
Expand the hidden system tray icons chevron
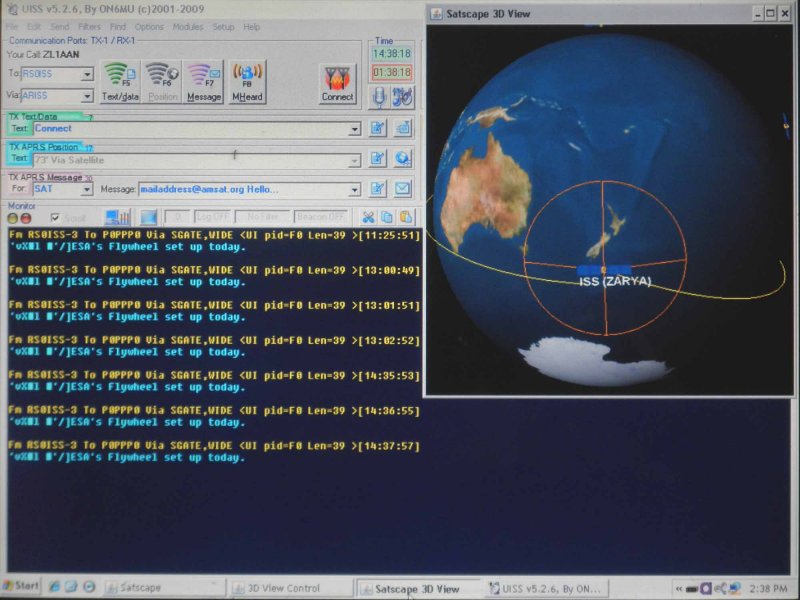point(679,589)
